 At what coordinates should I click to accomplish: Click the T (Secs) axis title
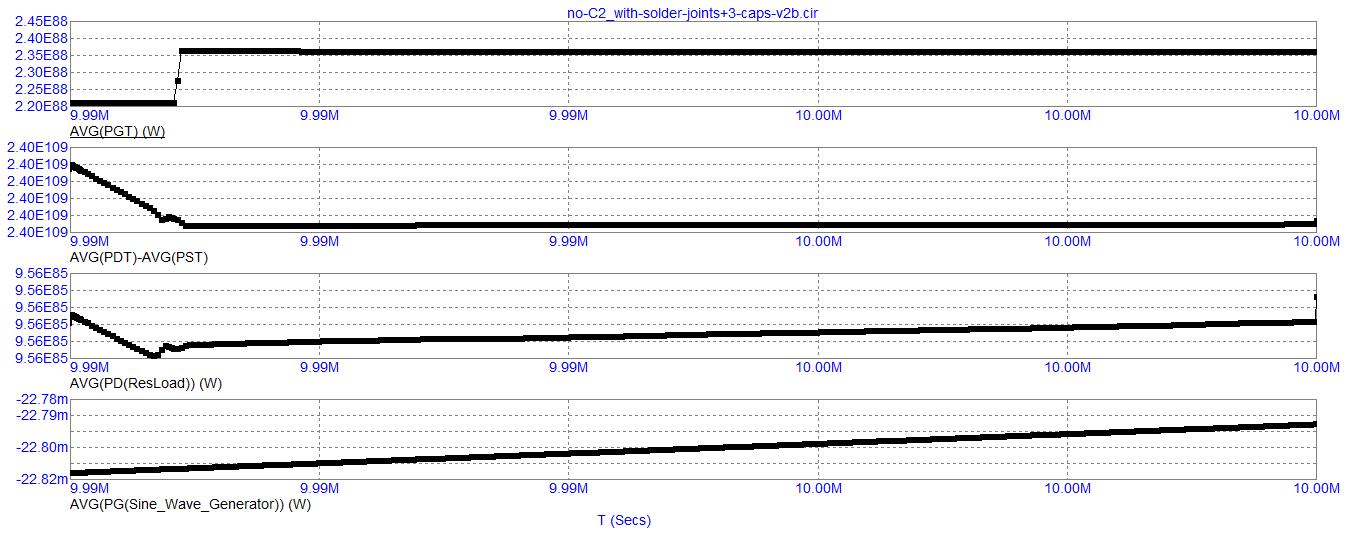624,520
